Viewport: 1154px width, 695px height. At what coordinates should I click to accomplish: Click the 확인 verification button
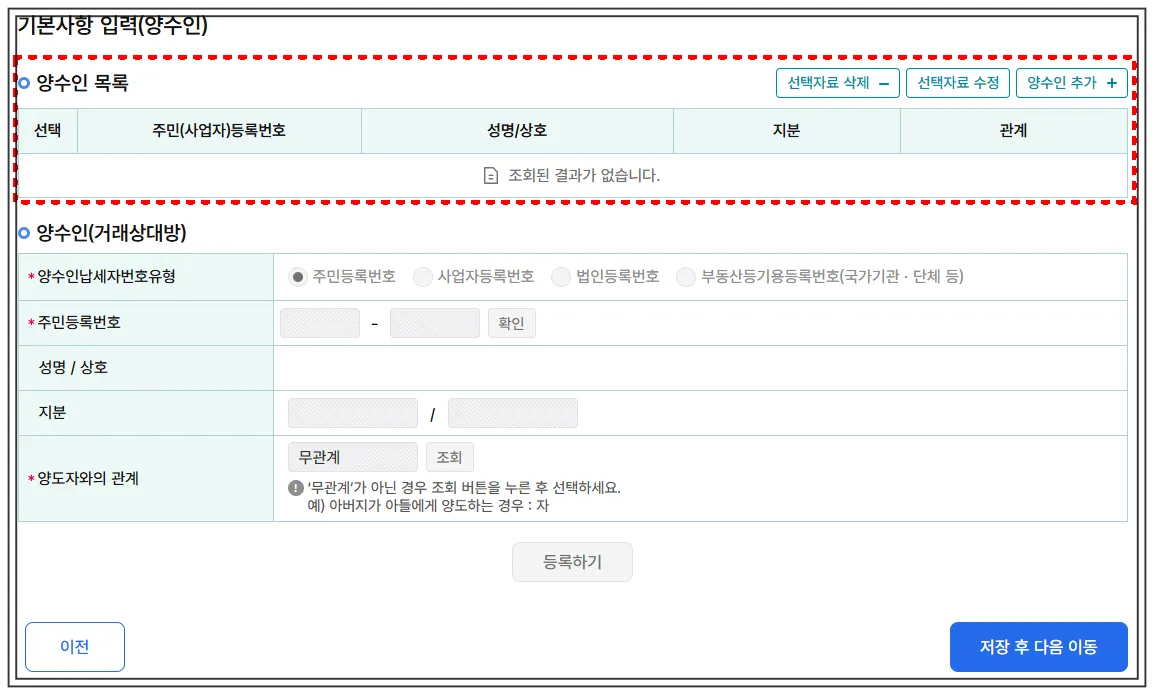coord(511,322)
